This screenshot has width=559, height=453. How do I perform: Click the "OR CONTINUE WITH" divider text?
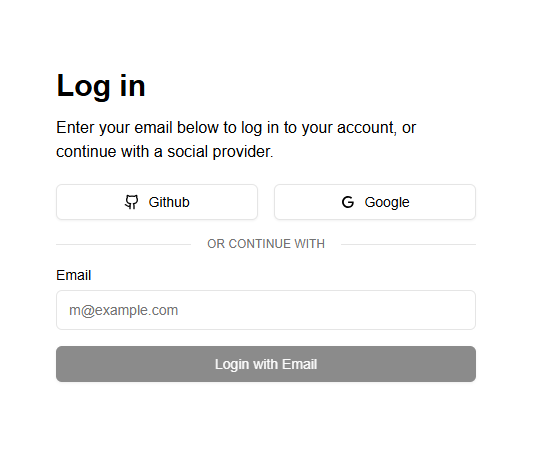266,244
